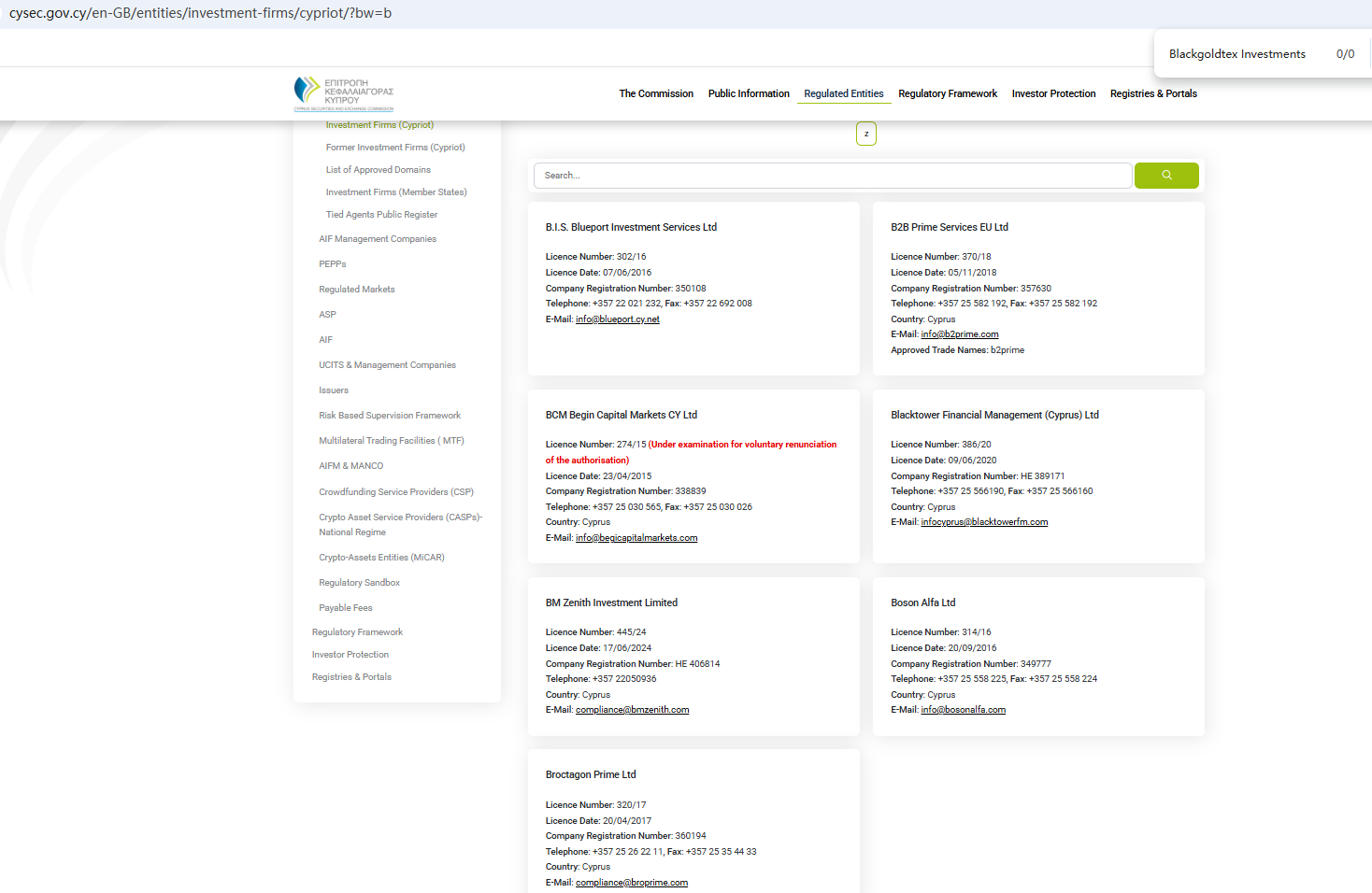Open AIF Management Companies sidebar section
The width and height of the screenshot is (1372, 893).
[x=378, y=239]
